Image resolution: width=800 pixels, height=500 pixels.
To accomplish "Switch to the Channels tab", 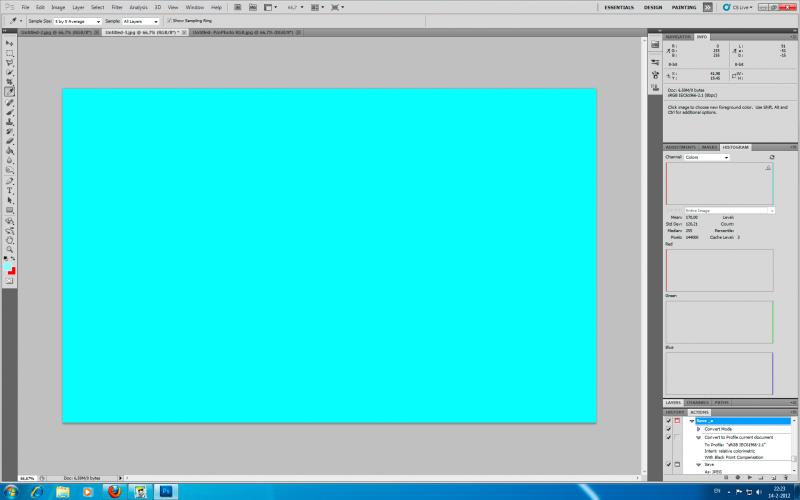I will [697, 403].
